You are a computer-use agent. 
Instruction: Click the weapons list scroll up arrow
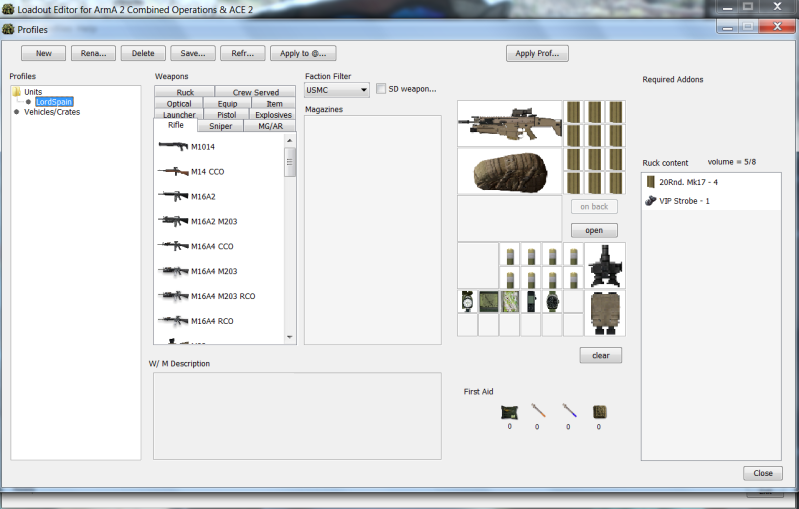coord(290,140)
